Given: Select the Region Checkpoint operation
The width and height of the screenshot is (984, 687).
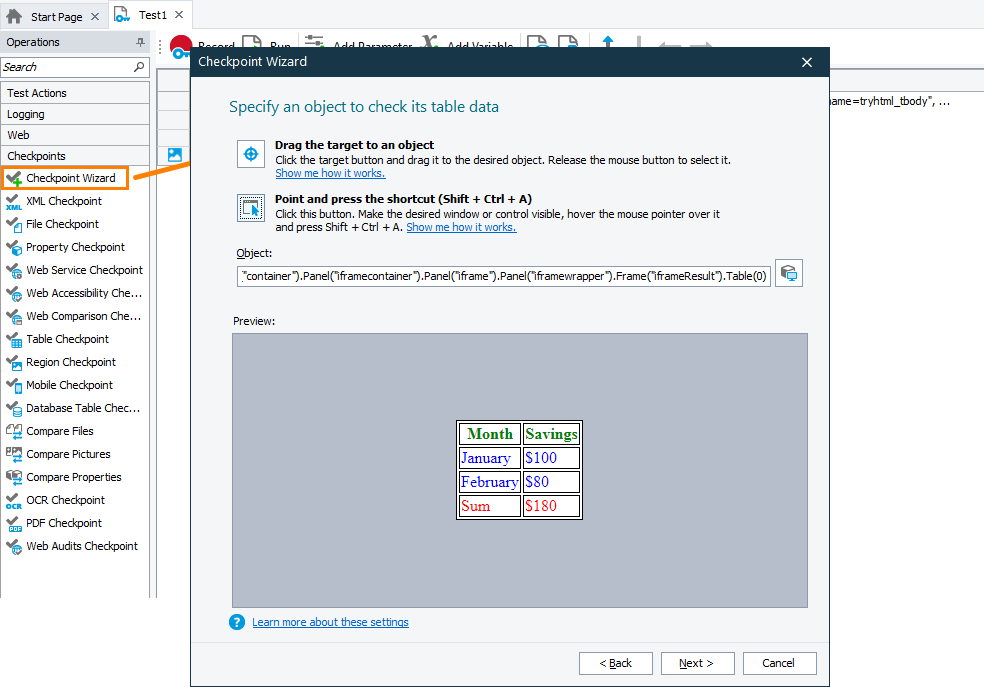Looking at the screenshot, I should coord(70,361).
